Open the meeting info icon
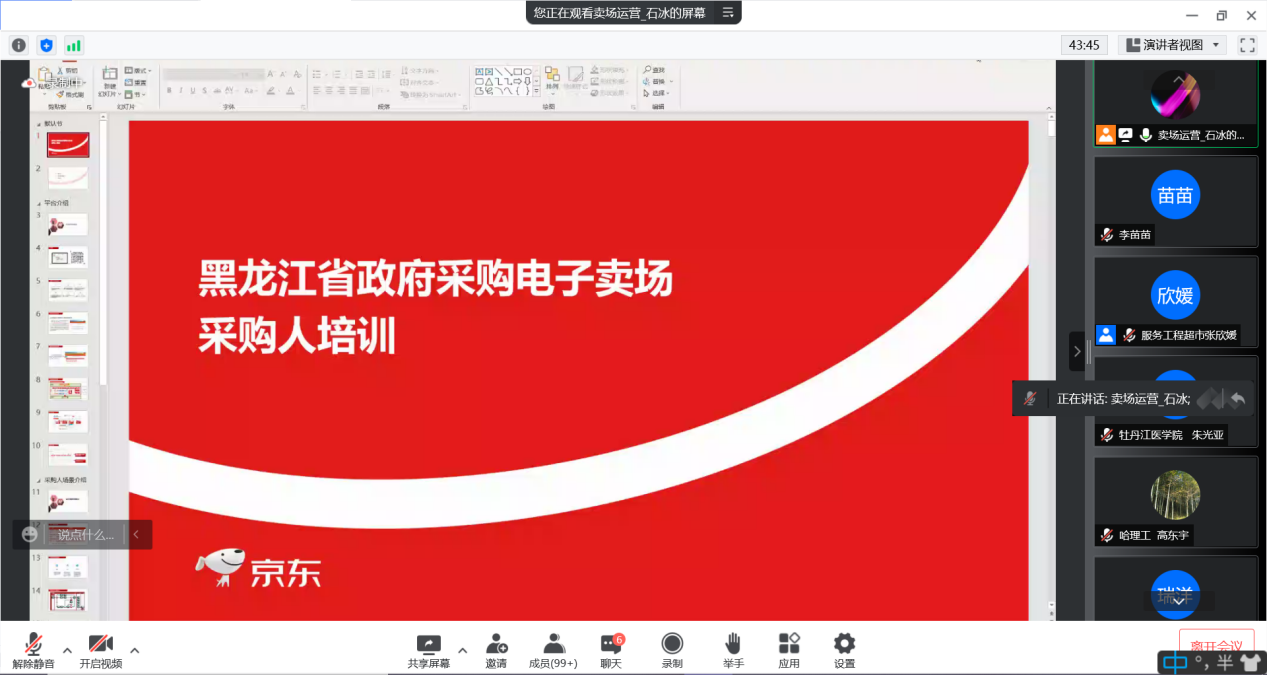The image size is (1267, 675). 18,45
